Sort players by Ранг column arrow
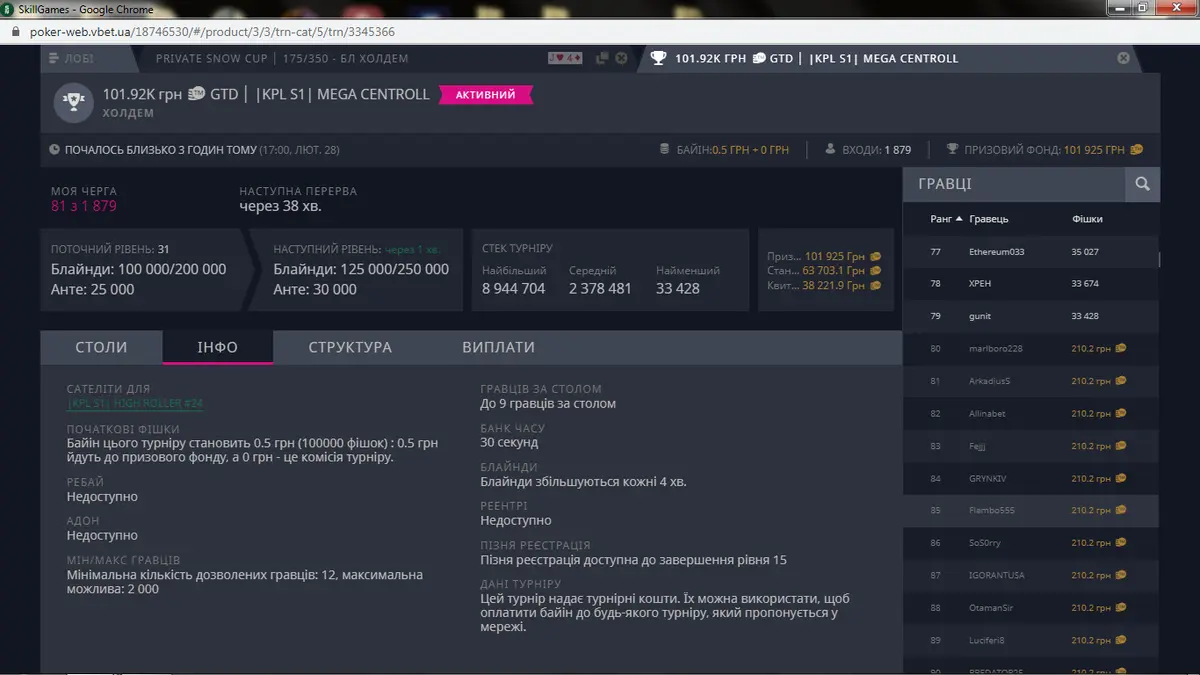The width and height of the screenshot is (1200, 675). coord(960,218)
